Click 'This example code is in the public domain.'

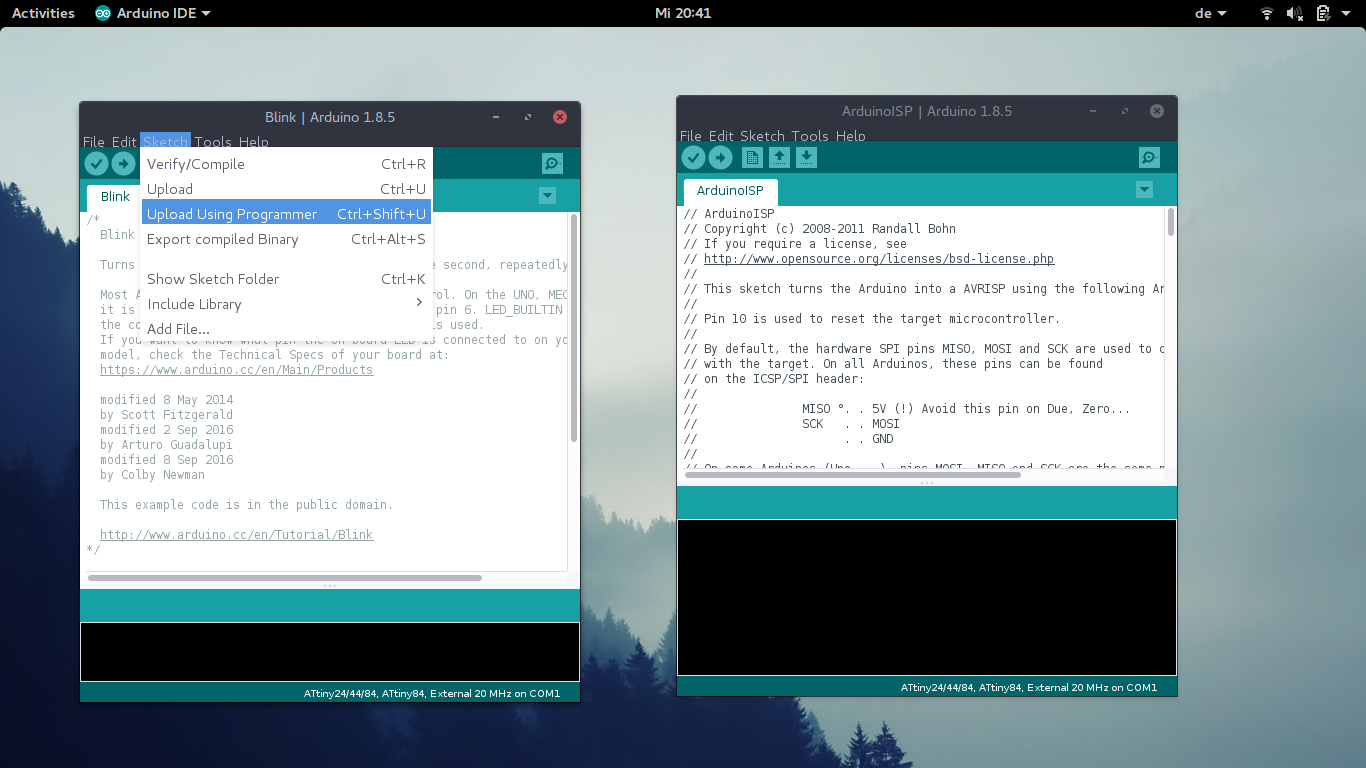pyautogui.click(x=246, y=505)
